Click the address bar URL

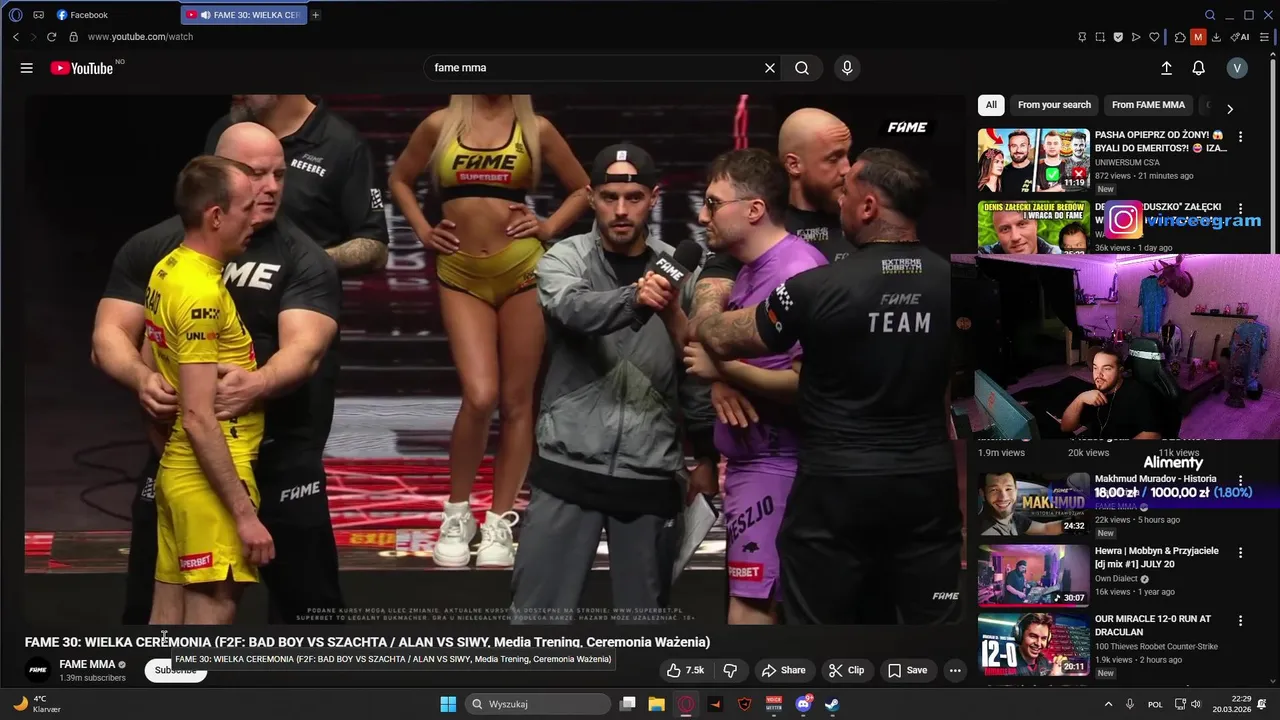click(140, 37)
